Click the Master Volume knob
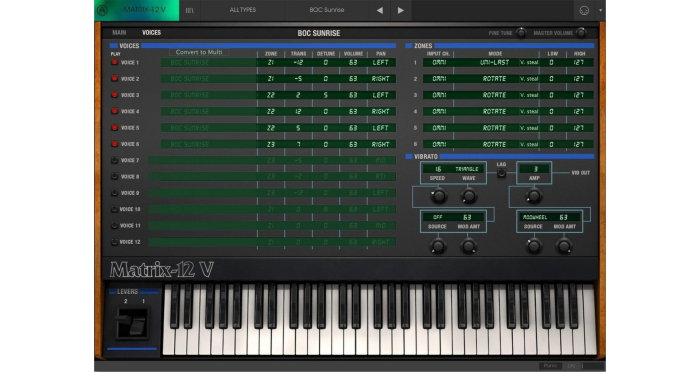Viewport: 700px width, 372px height. 581,33
